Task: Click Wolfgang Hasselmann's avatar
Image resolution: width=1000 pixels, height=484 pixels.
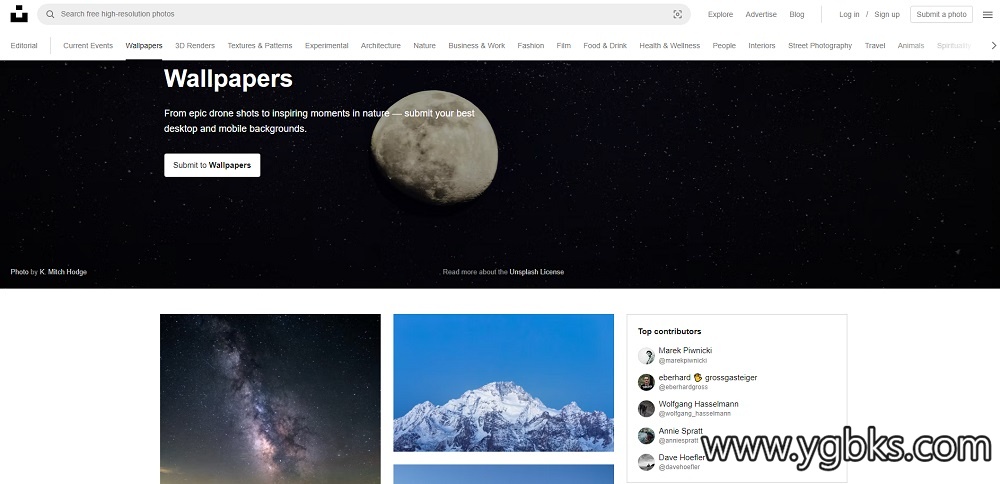Action: [646, 409]
